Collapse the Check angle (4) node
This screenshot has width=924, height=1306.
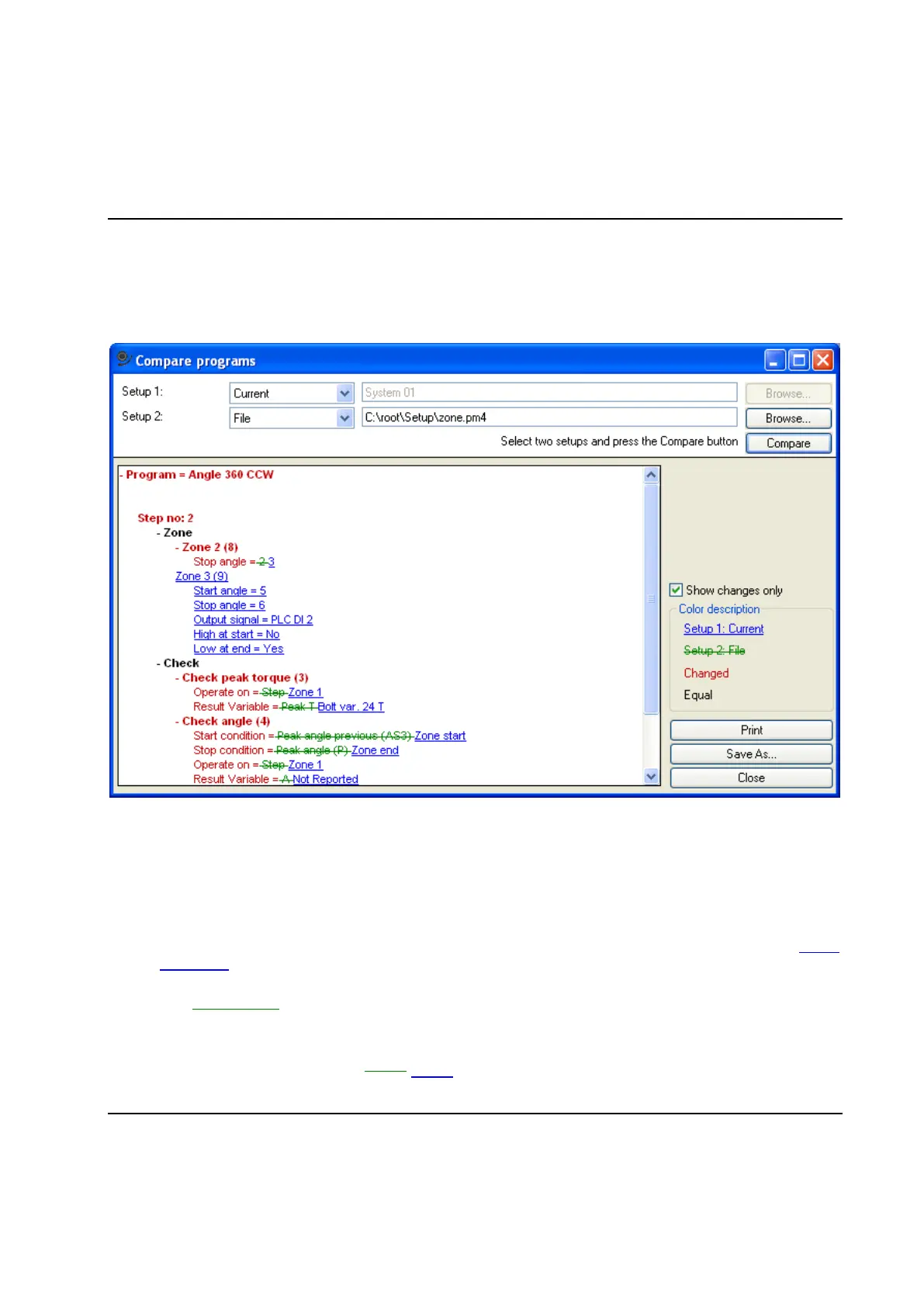click(178, 721)
